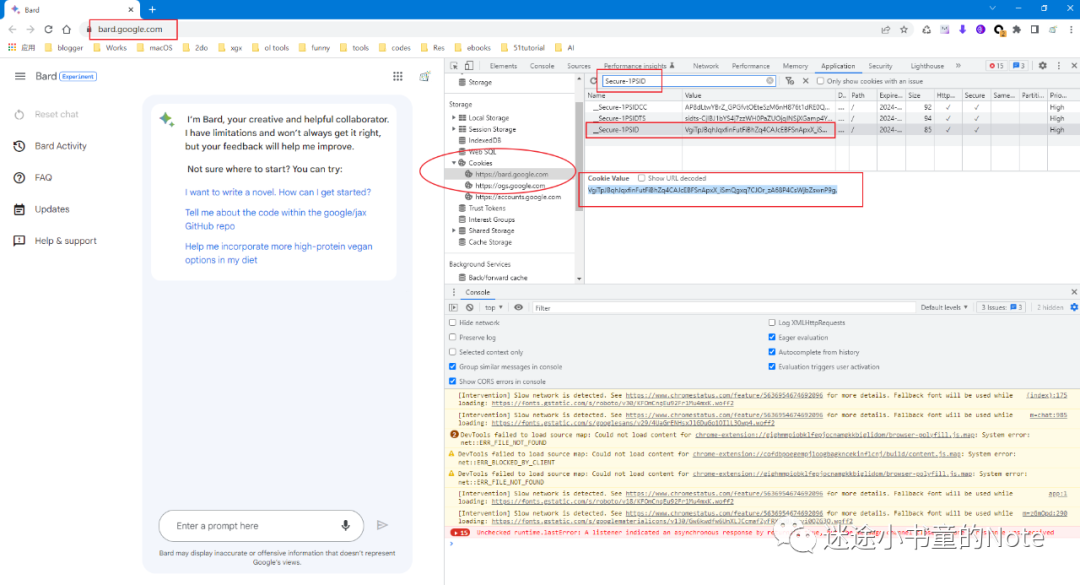Bookmark this page with the star icon
The height and width of the screenshot is (585, 1080).
pos(904,30)
